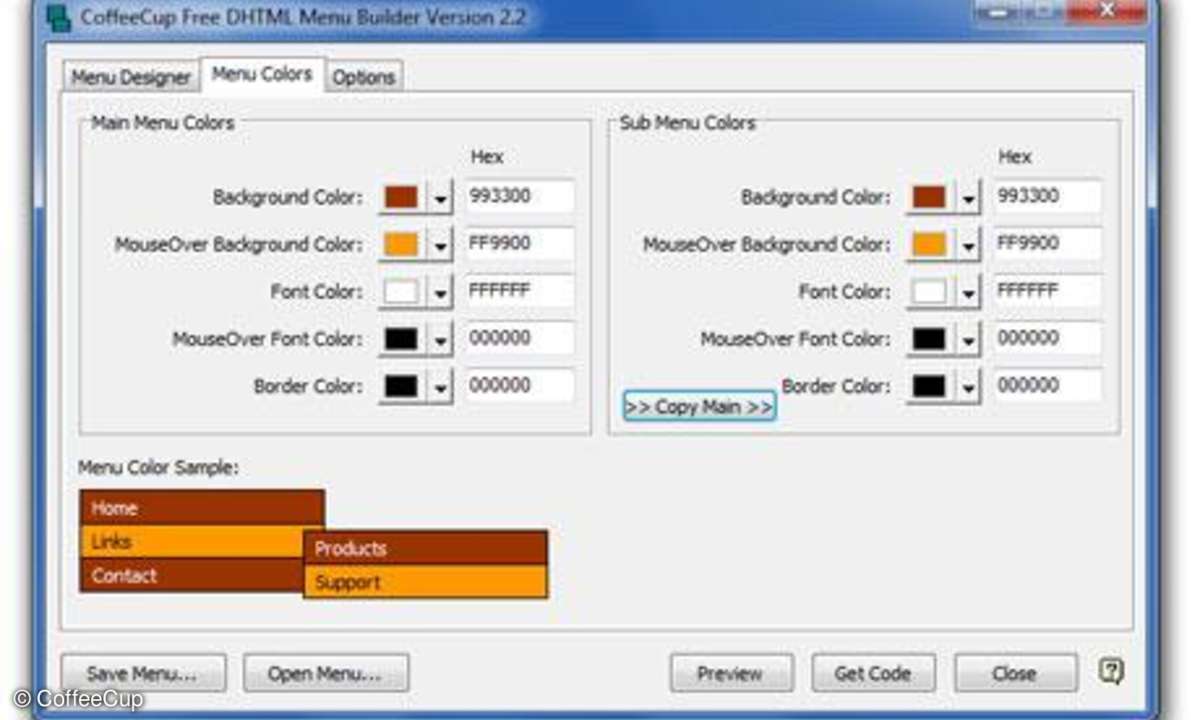Viewport: 1200px width, 720px height.
Task: Click Products in the sample submenu
Action: pos(426,548)
